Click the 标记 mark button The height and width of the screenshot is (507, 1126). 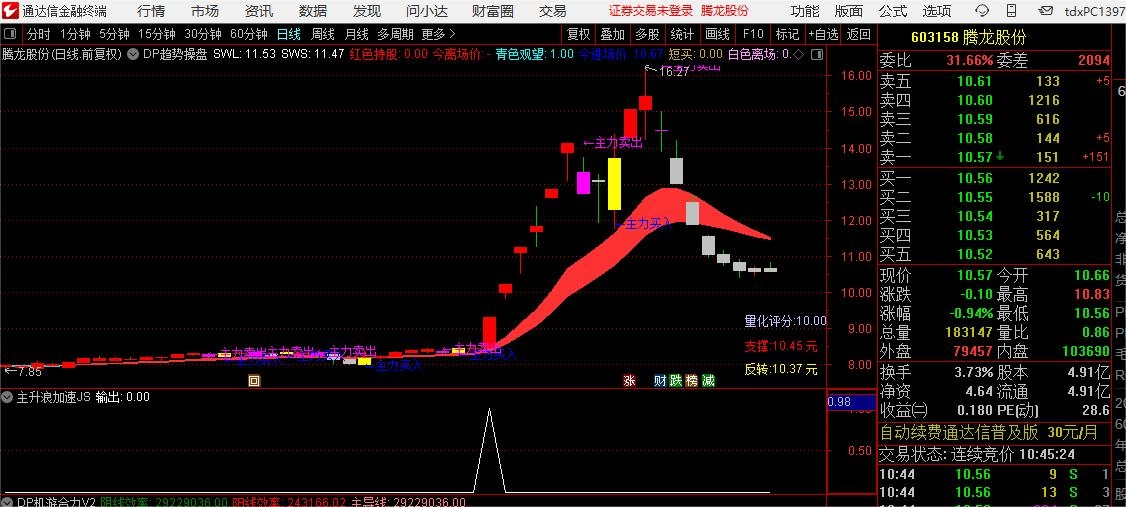click(x=787, y=34)
